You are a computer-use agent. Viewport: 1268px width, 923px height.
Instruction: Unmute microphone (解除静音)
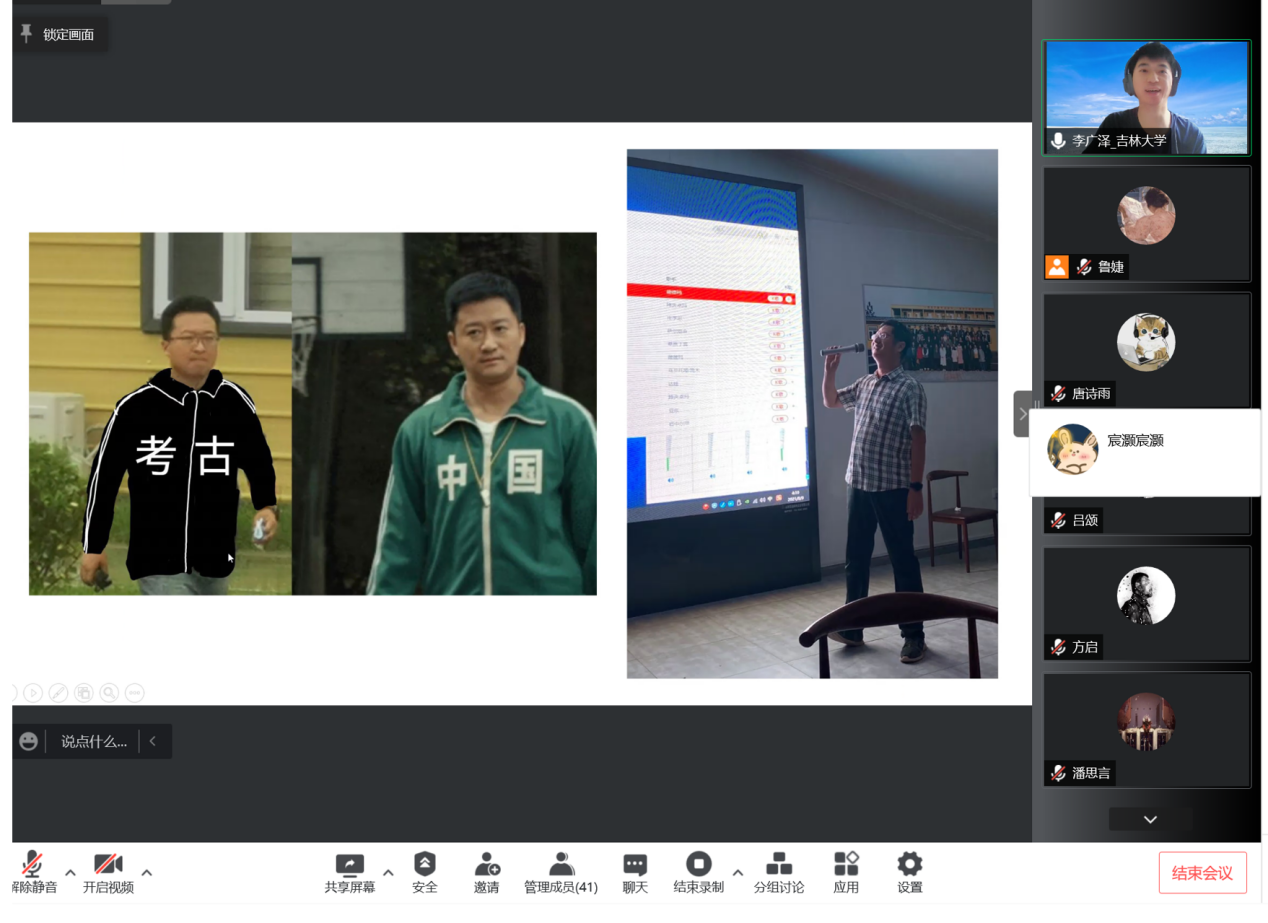click(33, 865)
